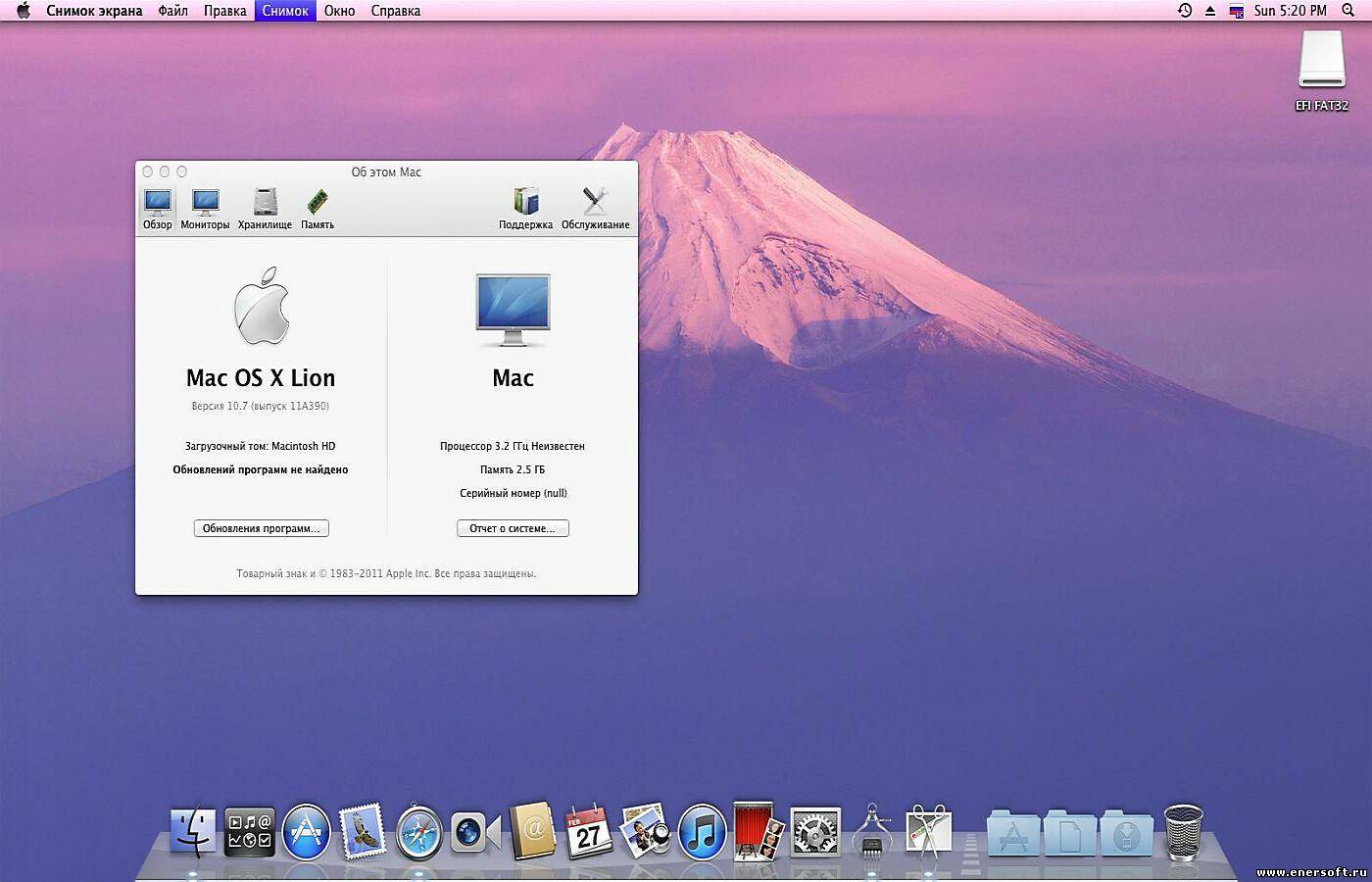
Task: Open the Downloads folder stack in Dock
Action: [x=1126, y=833]
